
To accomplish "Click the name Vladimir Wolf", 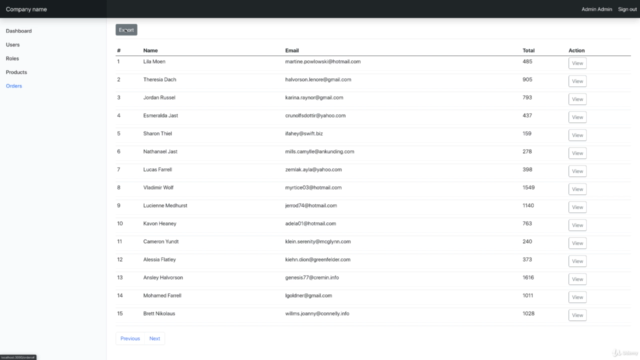I will 158,188.
